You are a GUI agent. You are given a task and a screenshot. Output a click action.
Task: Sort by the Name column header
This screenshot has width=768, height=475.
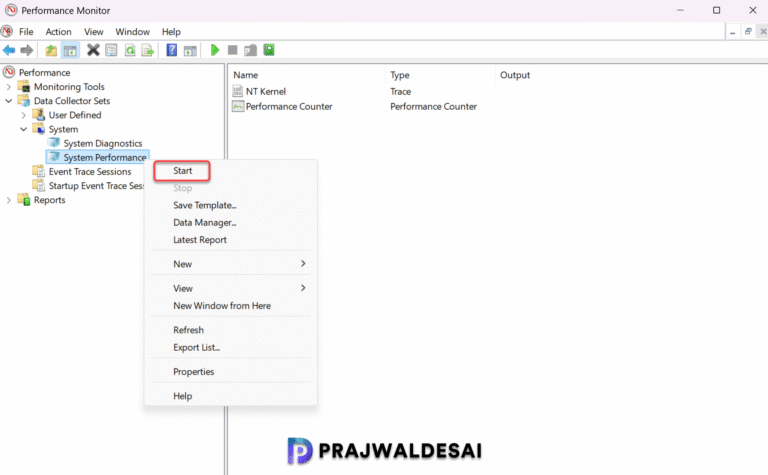245,75
